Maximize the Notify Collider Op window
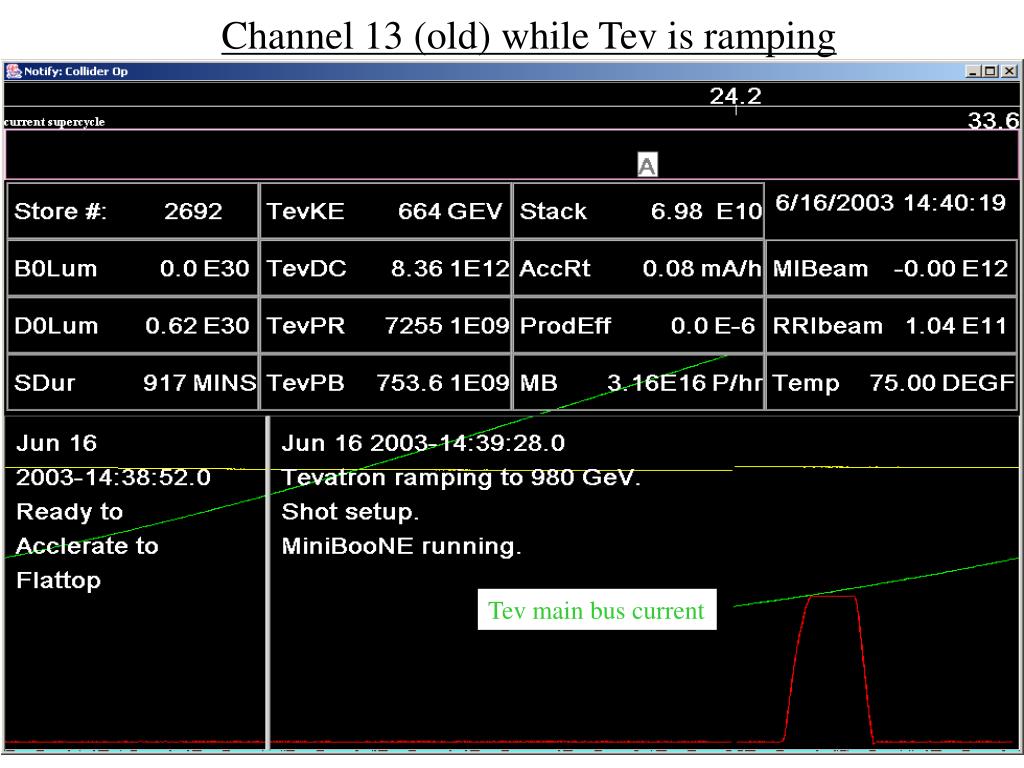 [990, 71]
